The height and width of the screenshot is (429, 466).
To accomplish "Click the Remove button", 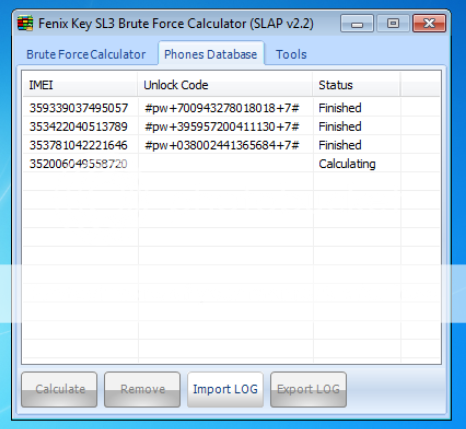I will point(142,389).
